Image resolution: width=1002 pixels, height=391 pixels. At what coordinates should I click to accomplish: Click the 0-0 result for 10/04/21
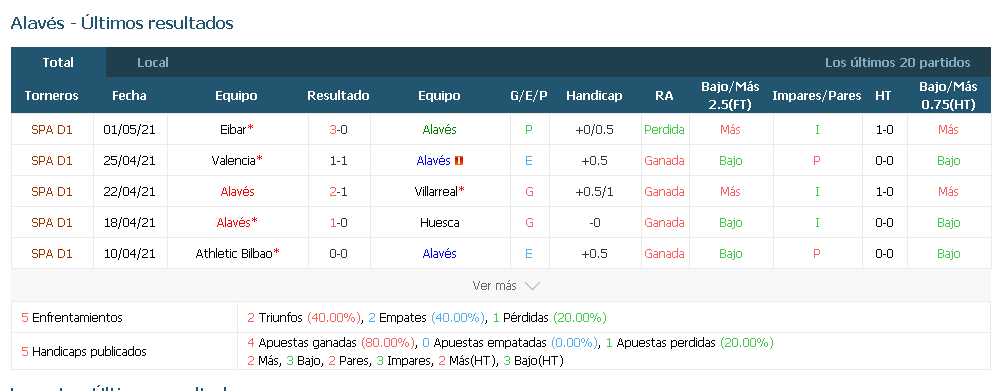(339, 254)
